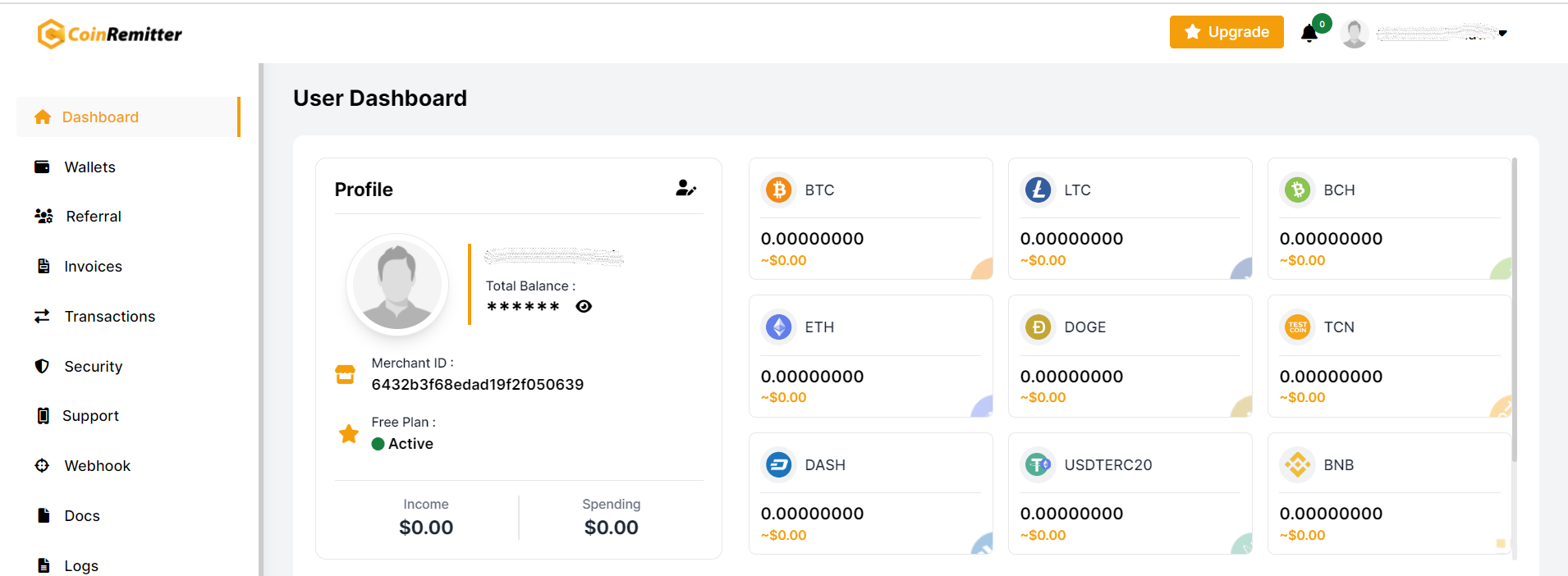The width and height of the screenshot is (1568, 576).
Task: Click the Bitcoin BTC coin icon
Action: (x=778, y=190)
